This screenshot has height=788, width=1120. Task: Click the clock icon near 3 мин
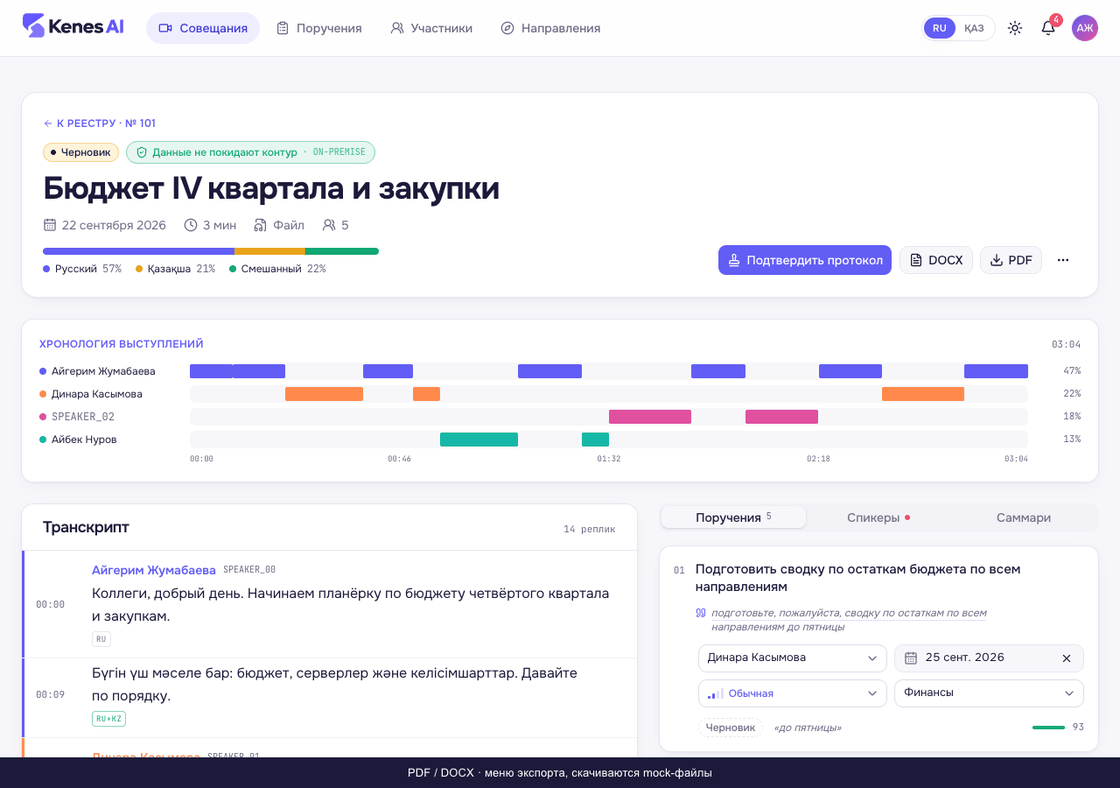click(x=191, y=225)
